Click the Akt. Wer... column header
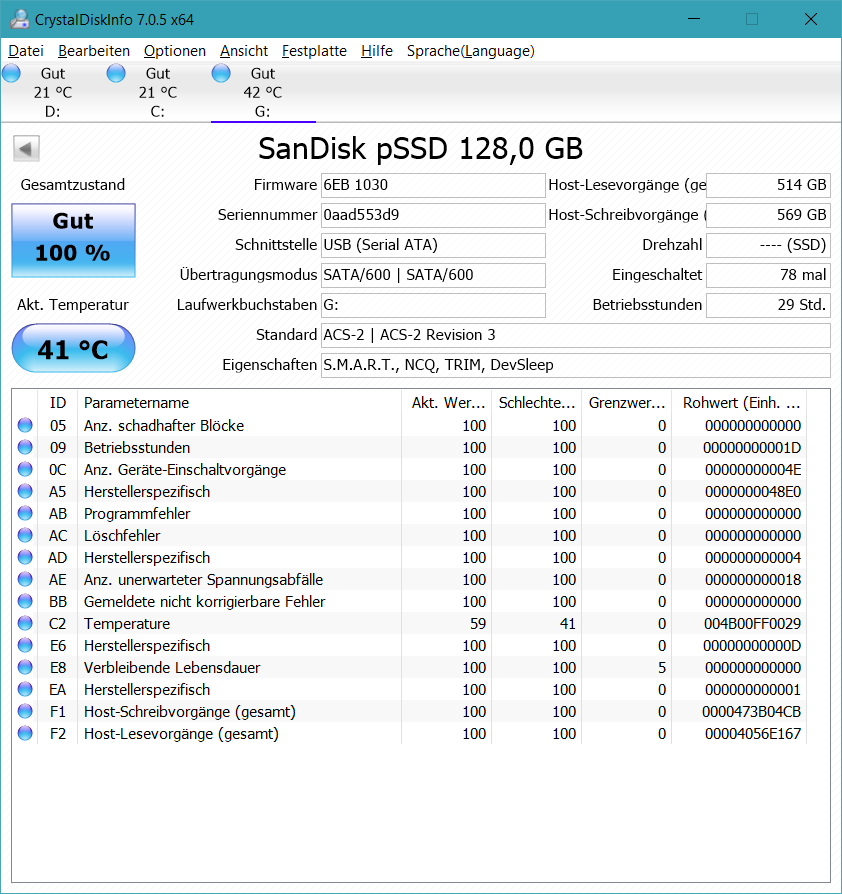The width and height of the screenshot is (842, 894). pos(446,403)
